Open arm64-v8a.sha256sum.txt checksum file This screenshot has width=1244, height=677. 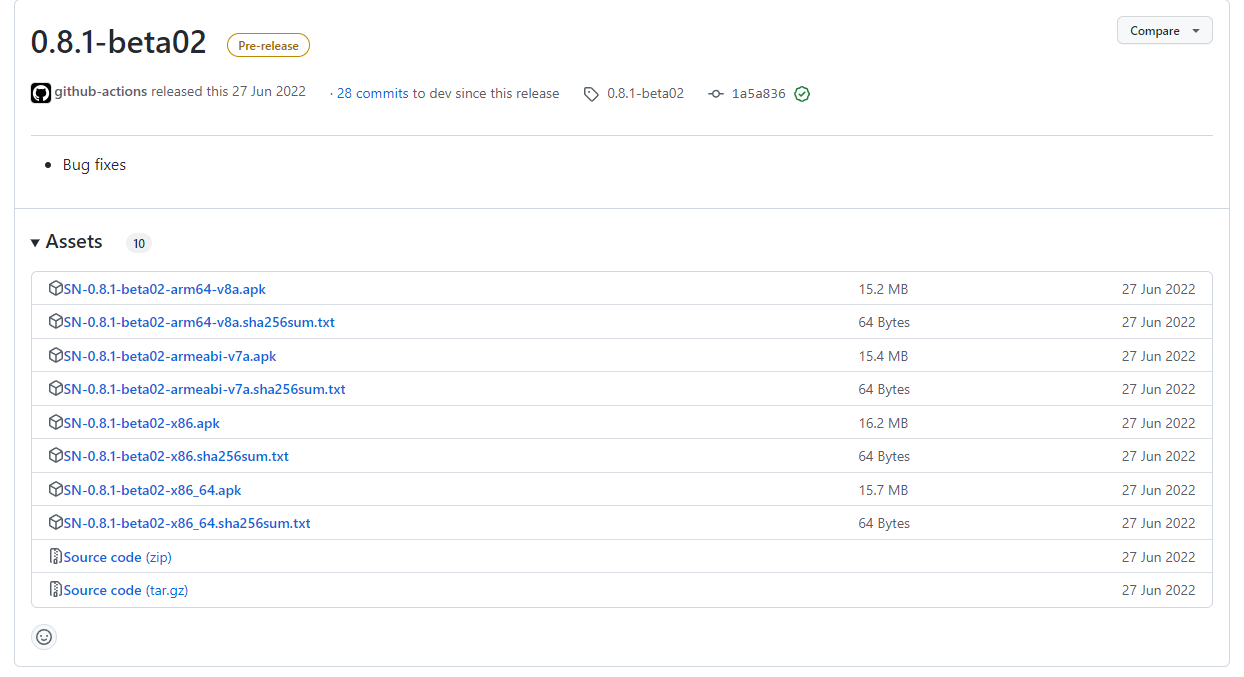(x=199, y=322)
